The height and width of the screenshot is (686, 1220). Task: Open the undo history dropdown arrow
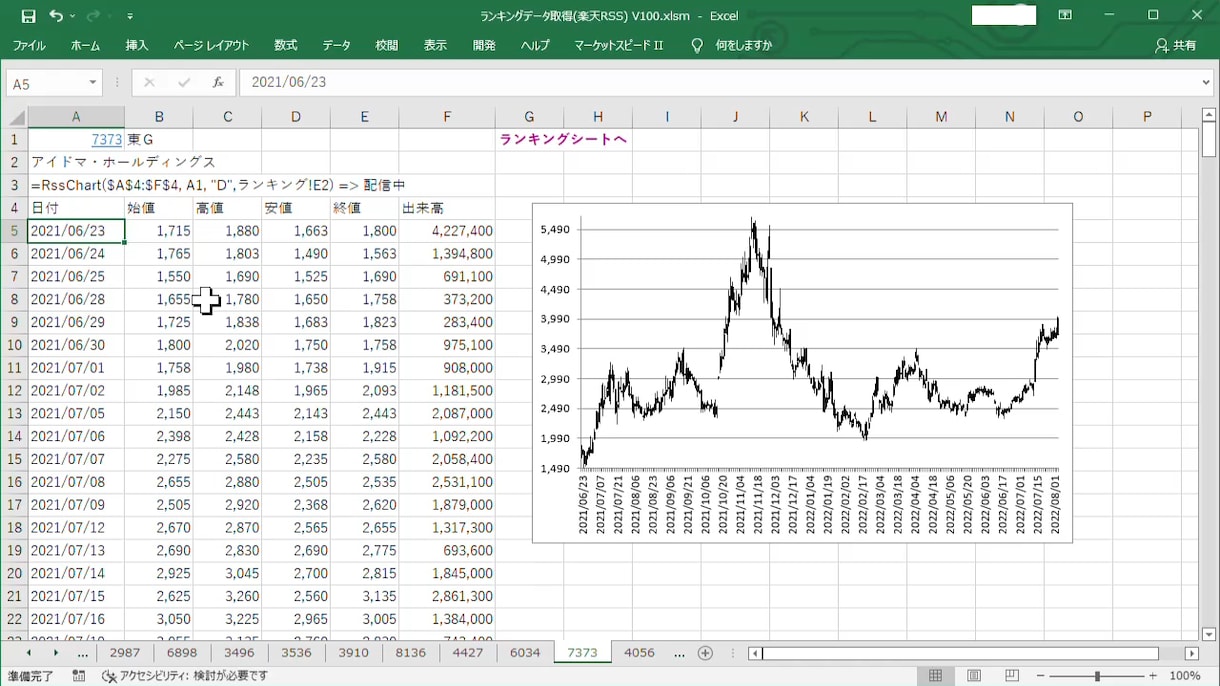(73, 17)
